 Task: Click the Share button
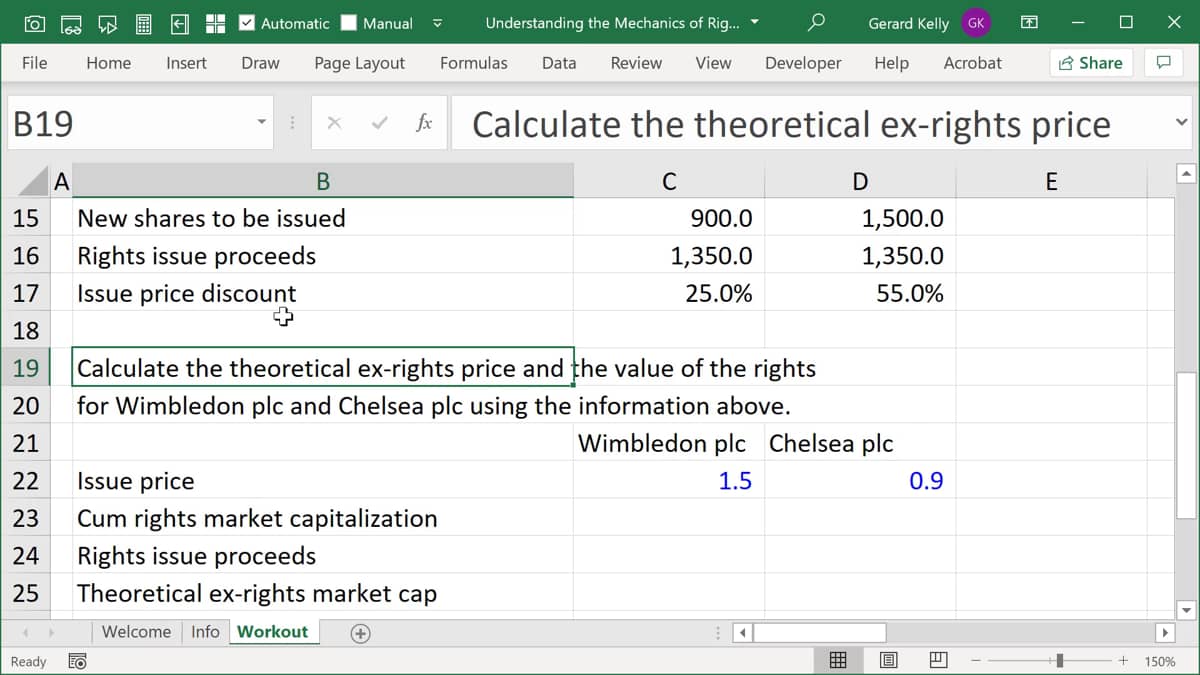pyautogui.click(x=1090, y=62)
